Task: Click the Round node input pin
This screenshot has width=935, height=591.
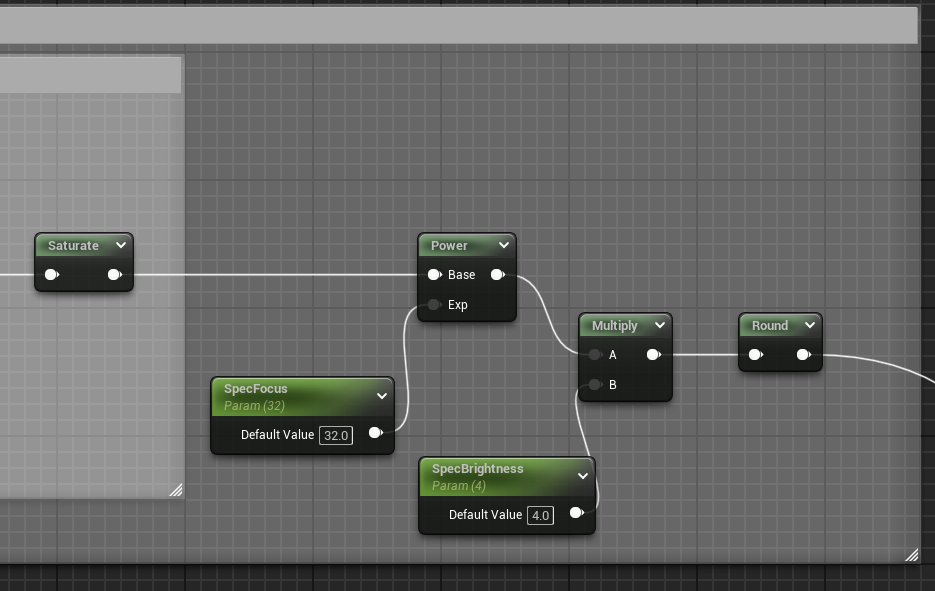Action: [x=756, y=355]
